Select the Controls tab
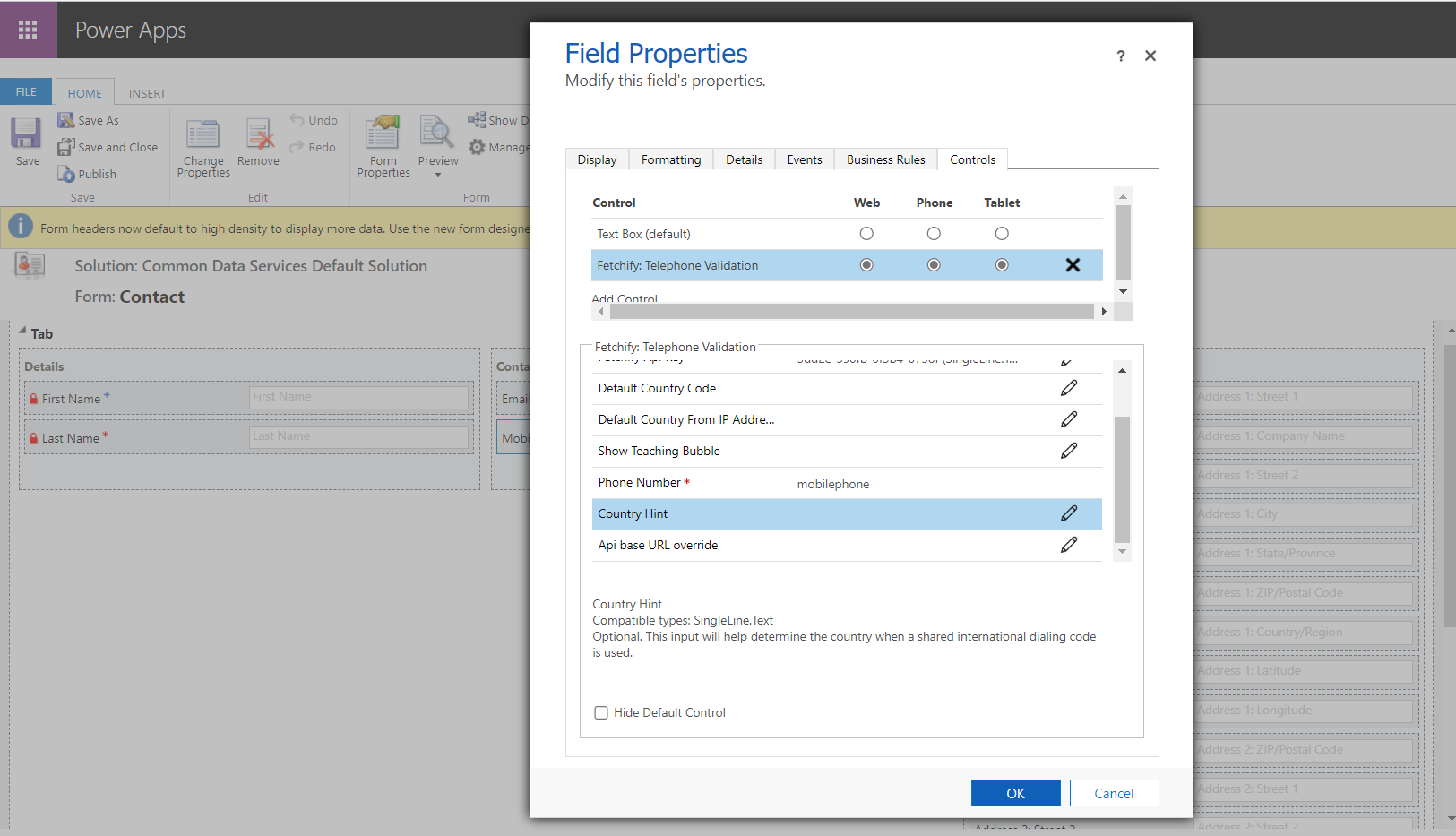 (972, 159)
